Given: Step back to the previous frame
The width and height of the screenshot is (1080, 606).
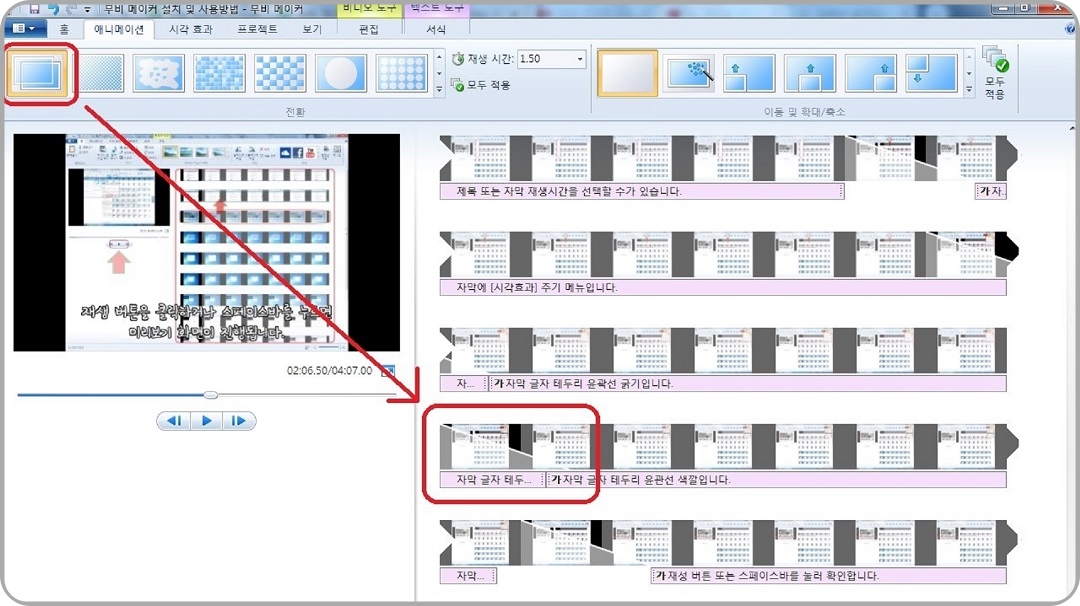Looking at the screenshot, I should tap(174, 421).
